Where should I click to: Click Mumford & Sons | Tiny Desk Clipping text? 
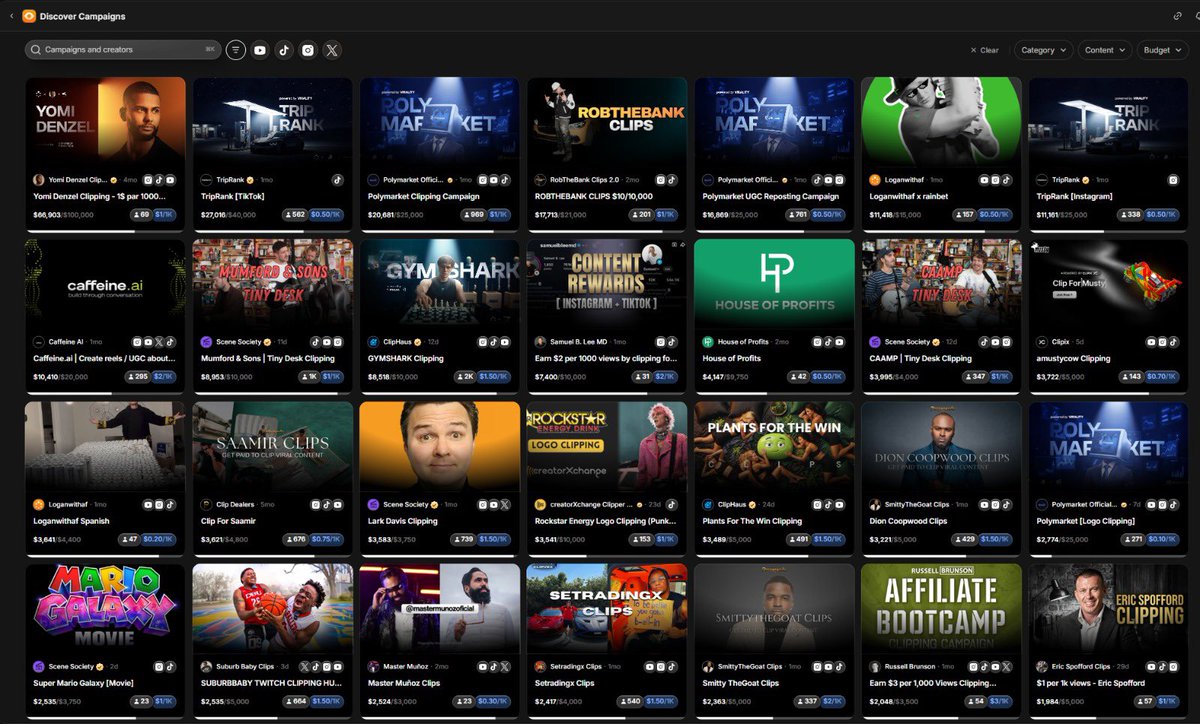pyautogui.click(x=267, y=359)
